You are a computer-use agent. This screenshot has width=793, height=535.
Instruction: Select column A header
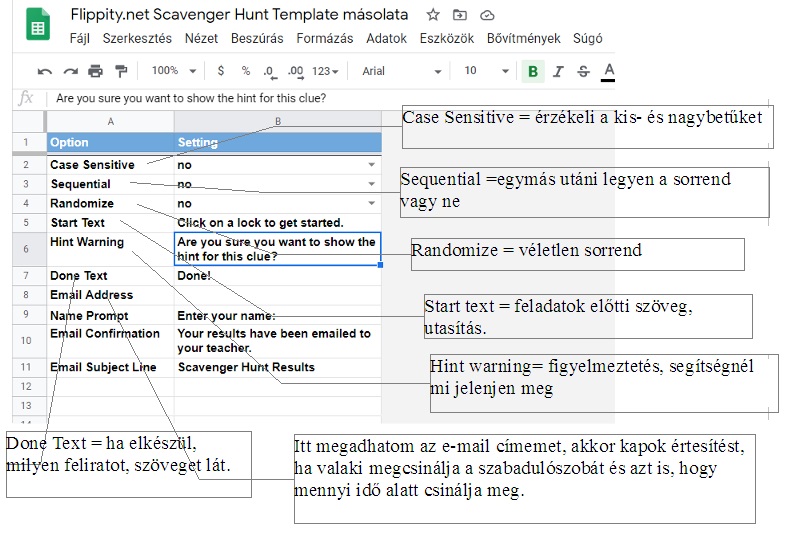click(110, 121)
